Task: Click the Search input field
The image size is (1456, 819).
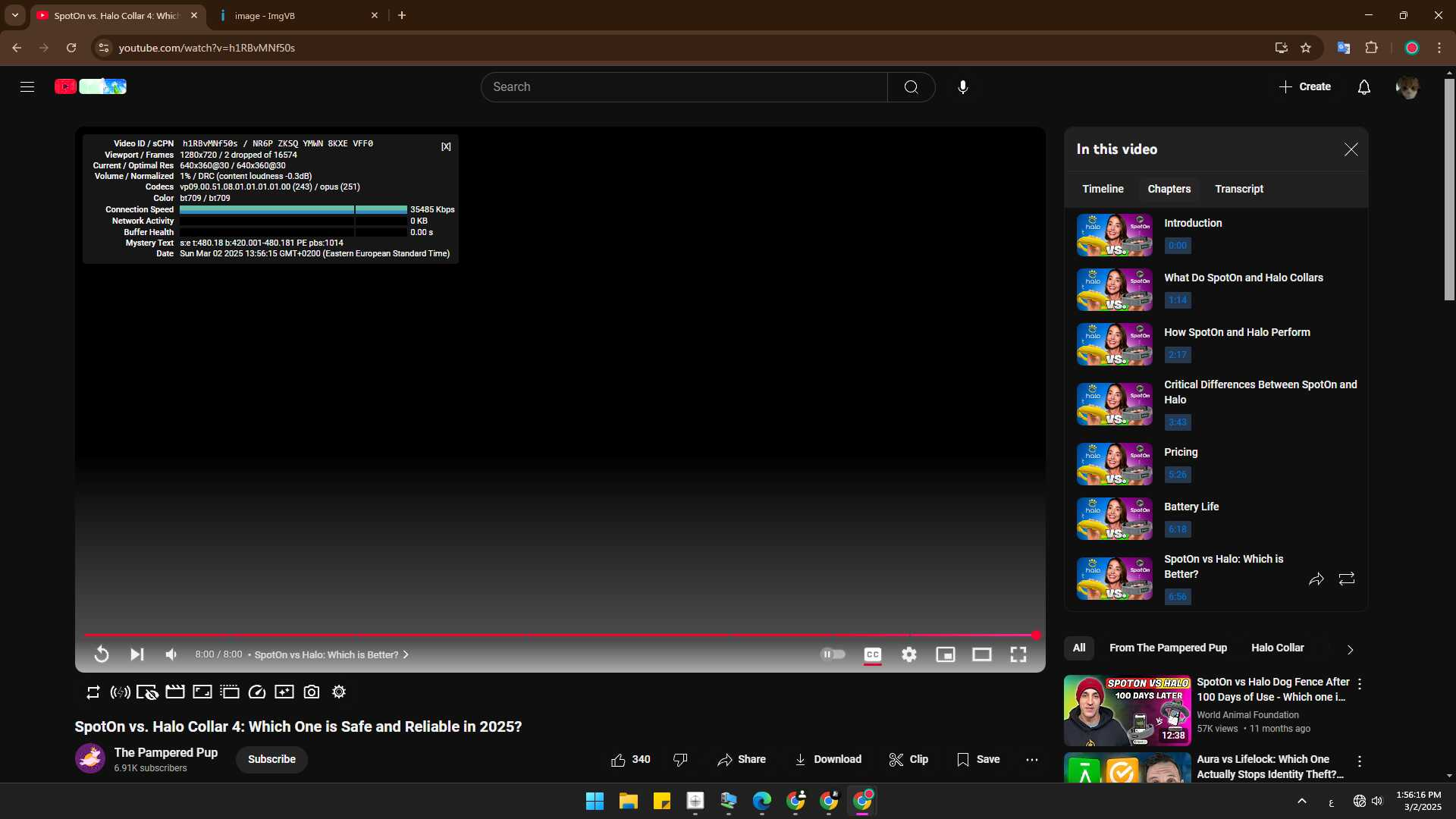Action: click(x=684, y=86)
